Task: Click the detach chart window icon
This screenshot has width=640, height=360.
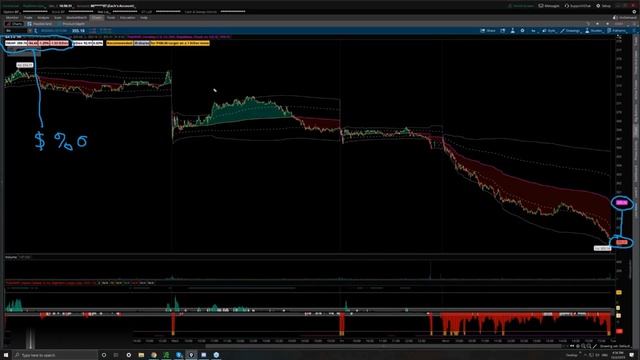Action: tap(502, 31)
